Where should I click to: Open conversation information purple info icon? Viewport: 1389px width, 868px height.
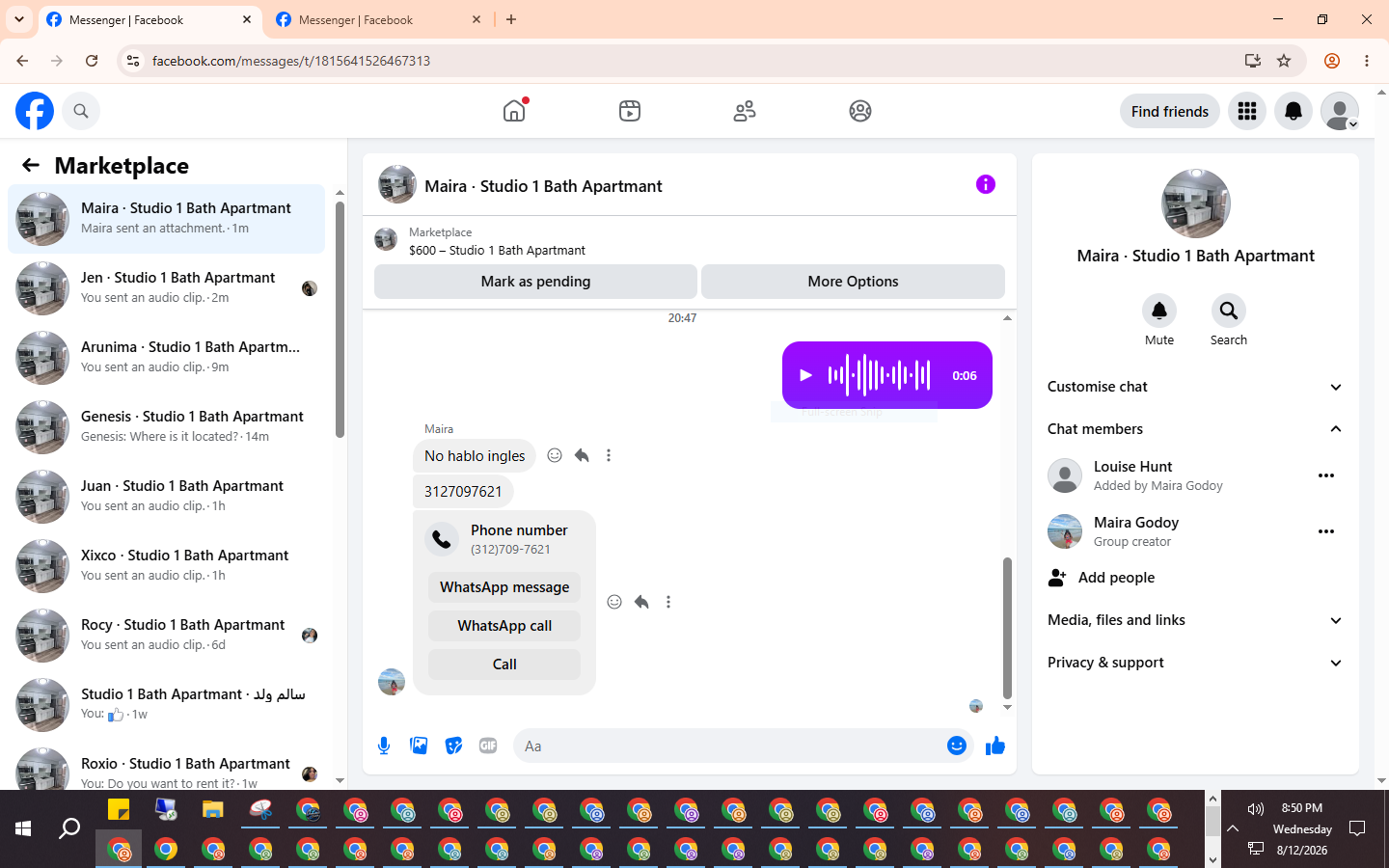[x=985, y=184]
